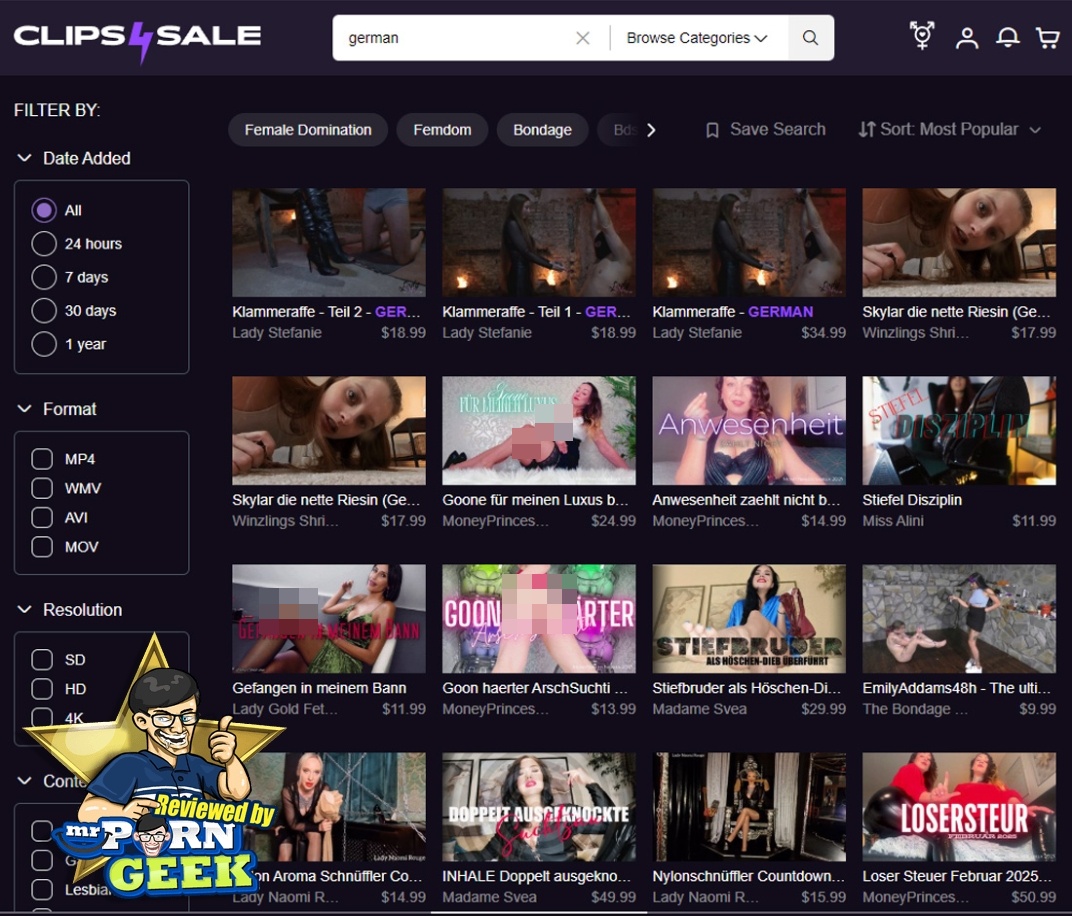Open the 'Klammeraffe - Teil 2' clip title
The height and width of the screenshot is (916, 1072).
(327, 312)
